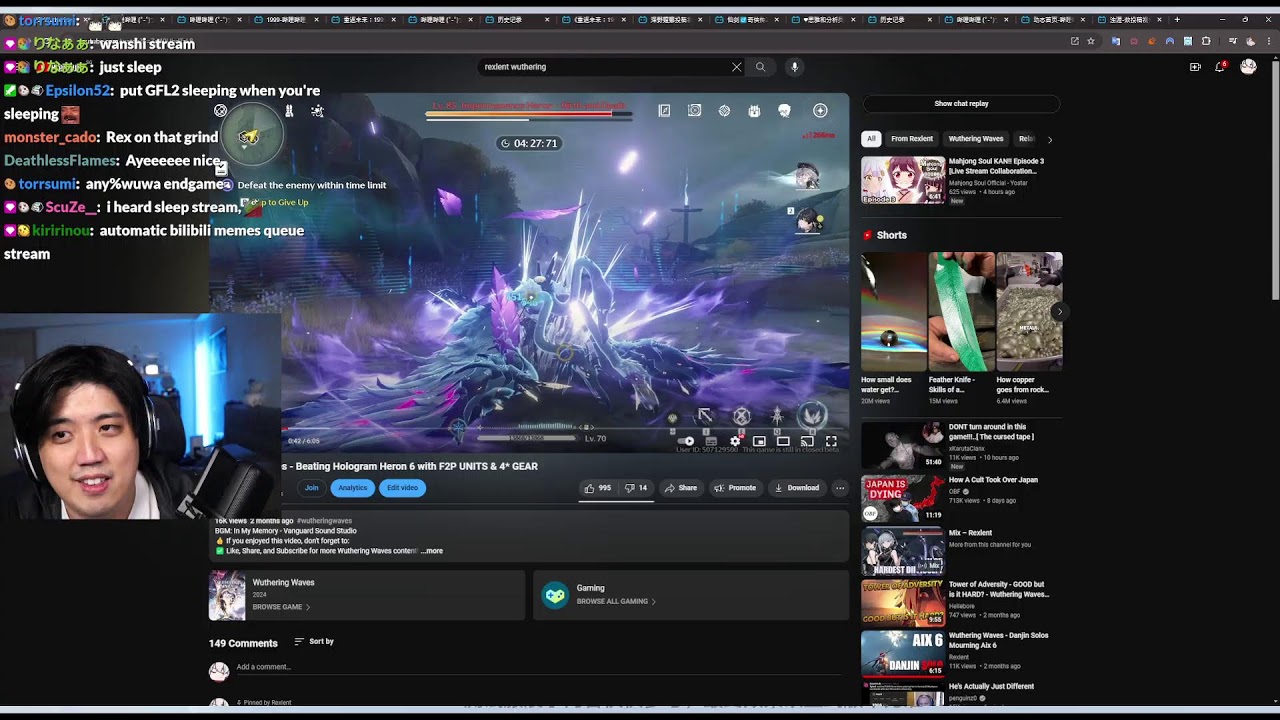Click the Edit video button
This screenshot has width=1280, height=720.
(402, 488)
